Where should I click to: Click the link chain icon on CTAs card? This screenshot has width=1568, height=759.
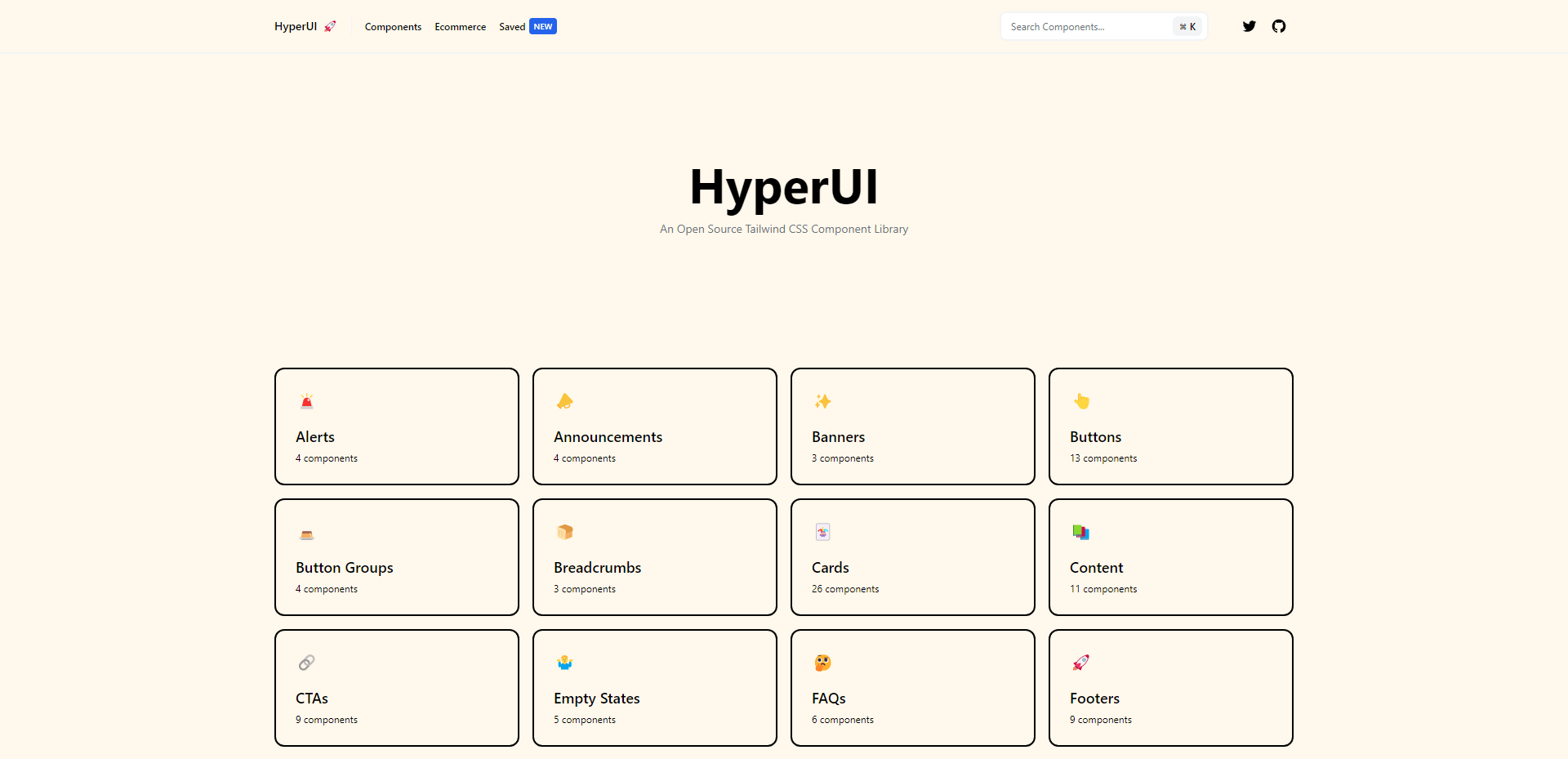(x=306, y=663)
